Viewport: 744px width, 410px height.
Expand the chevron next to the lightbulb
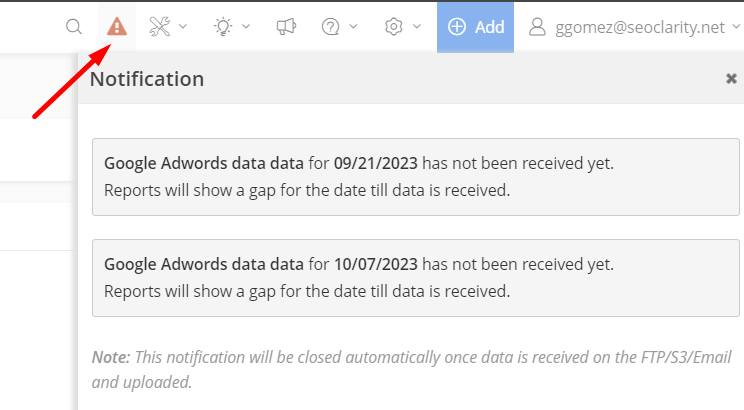[x=246, y=27]
